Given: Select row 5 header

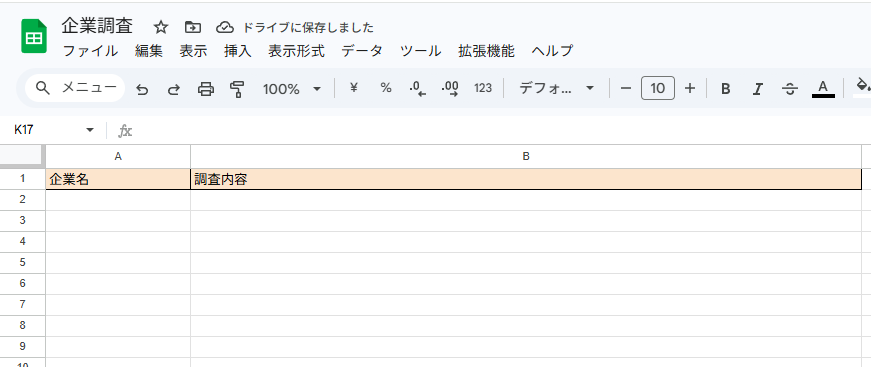Looking at the screenshot, I should 23,263.
